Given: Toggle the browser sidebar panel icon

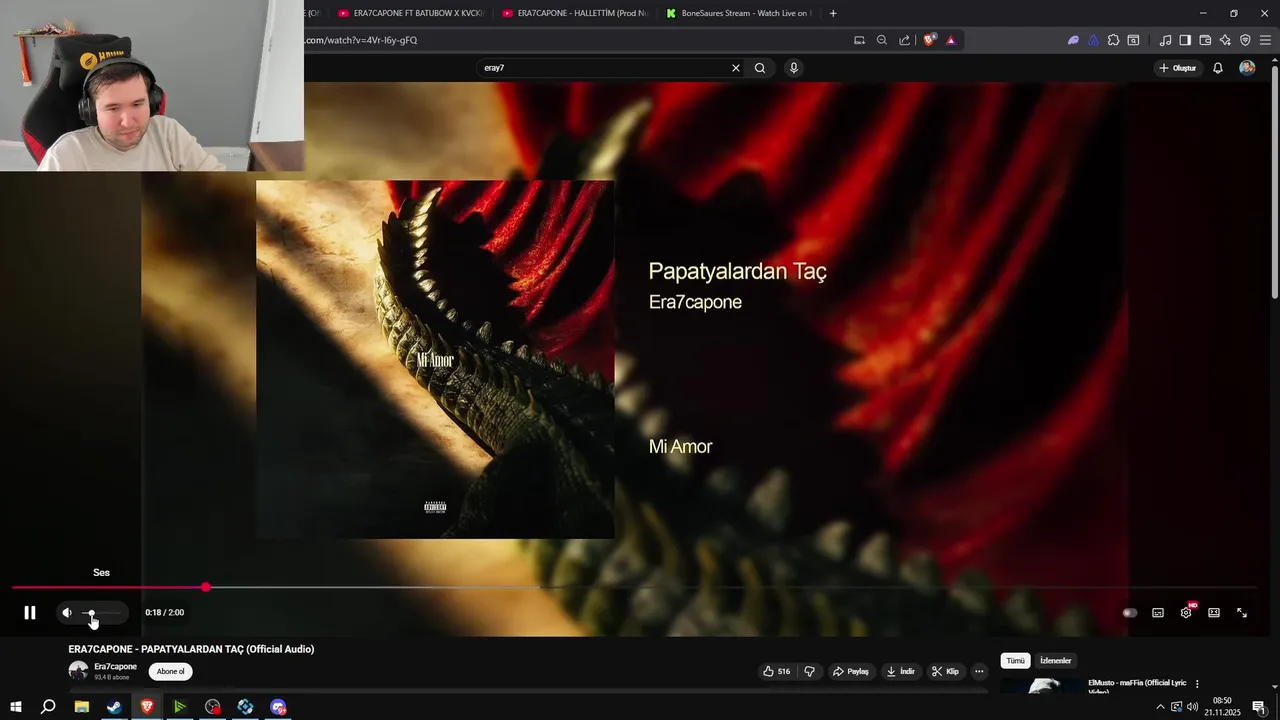Looking at the screenshot, I should click(1185, 40).
